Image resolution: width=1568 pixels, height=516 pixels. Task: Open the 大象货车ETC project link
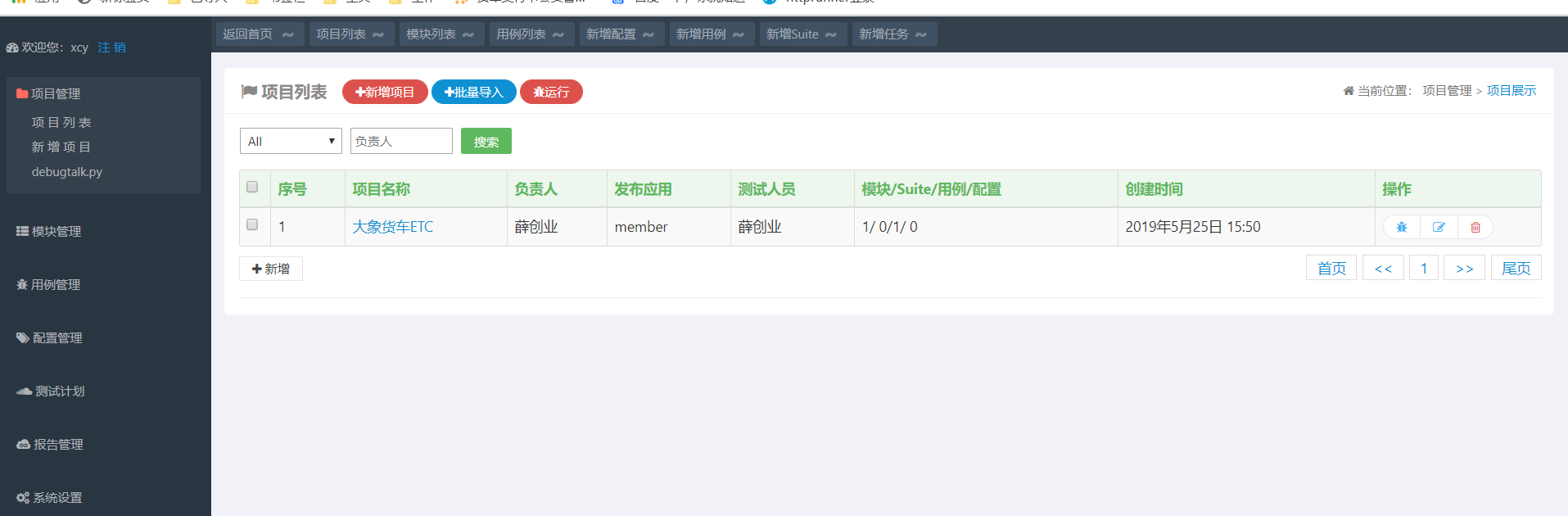(392, 227)
